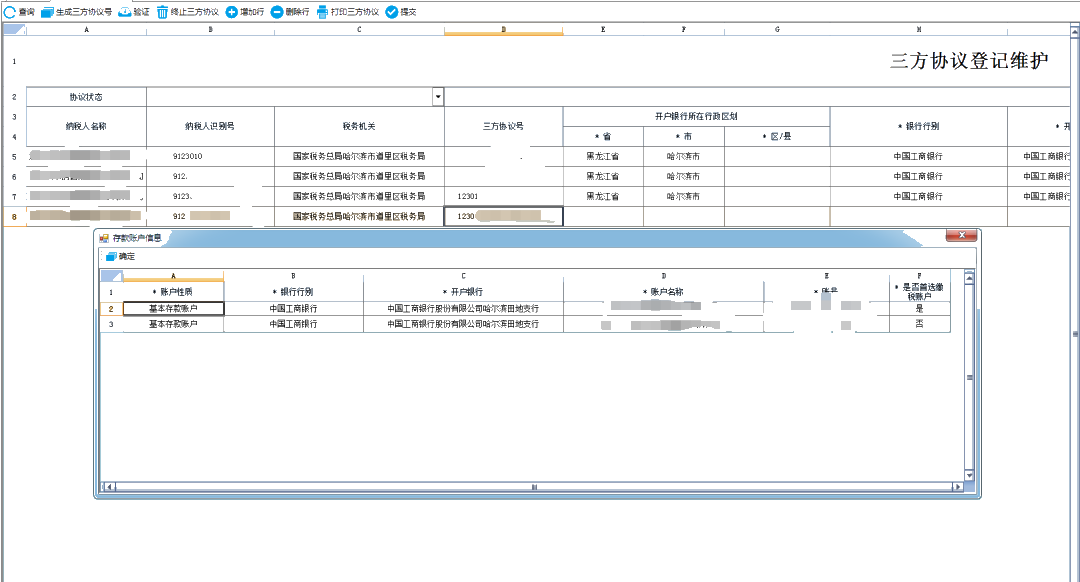The height and width of the screenshot is (582, 1080).
Task: Click 中国工商银行 in dialog row 2
Action: click(x=293, y=309)
